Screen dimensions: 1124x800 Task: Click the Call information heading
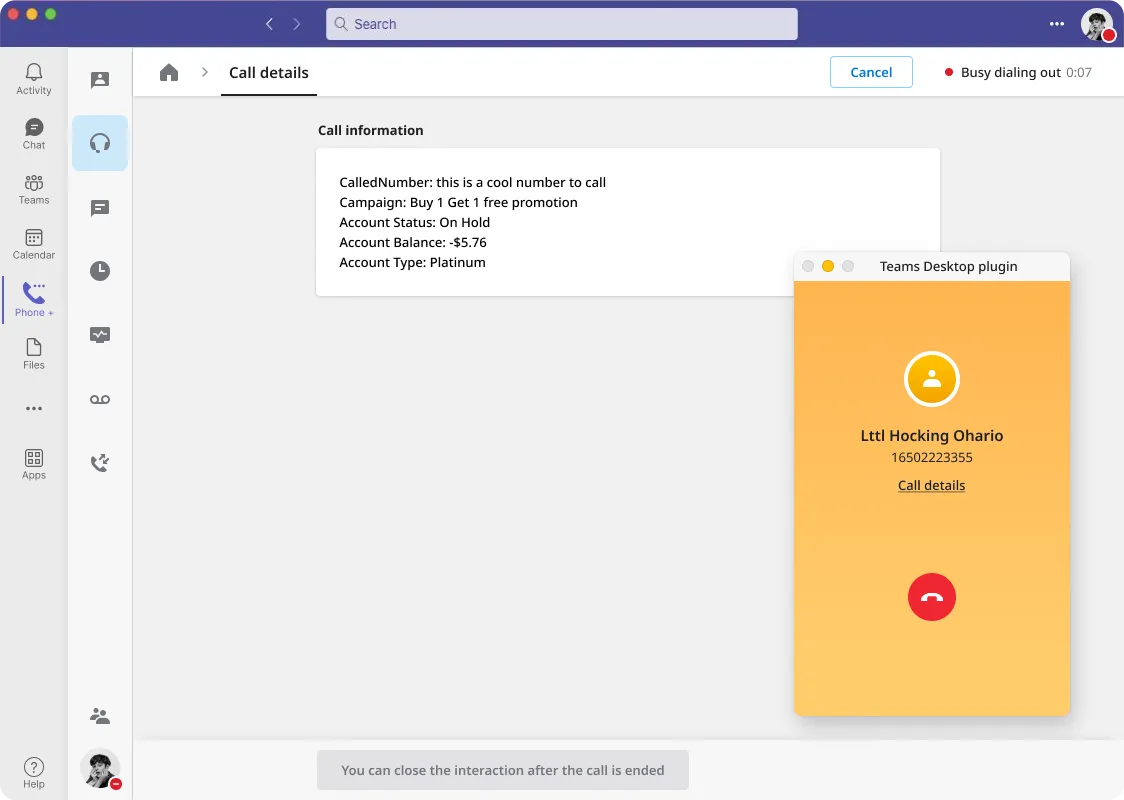point(371,130)
